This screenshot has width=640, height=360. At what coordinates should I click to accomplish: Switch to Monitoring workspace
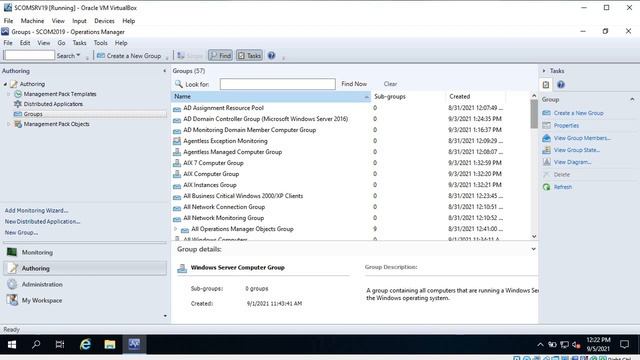point(85,252)
